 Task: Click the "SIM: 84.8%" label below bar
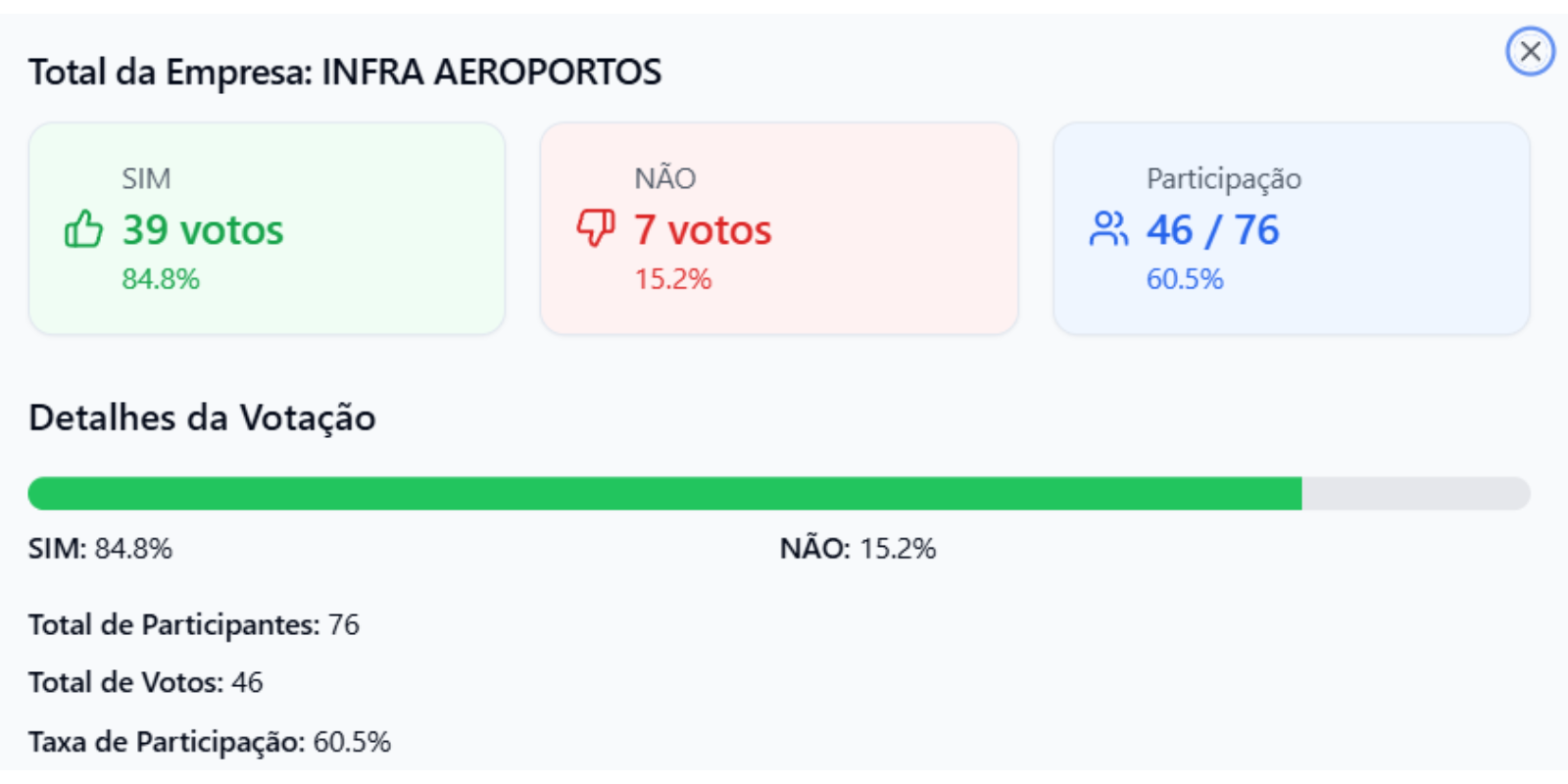point(100,548)
